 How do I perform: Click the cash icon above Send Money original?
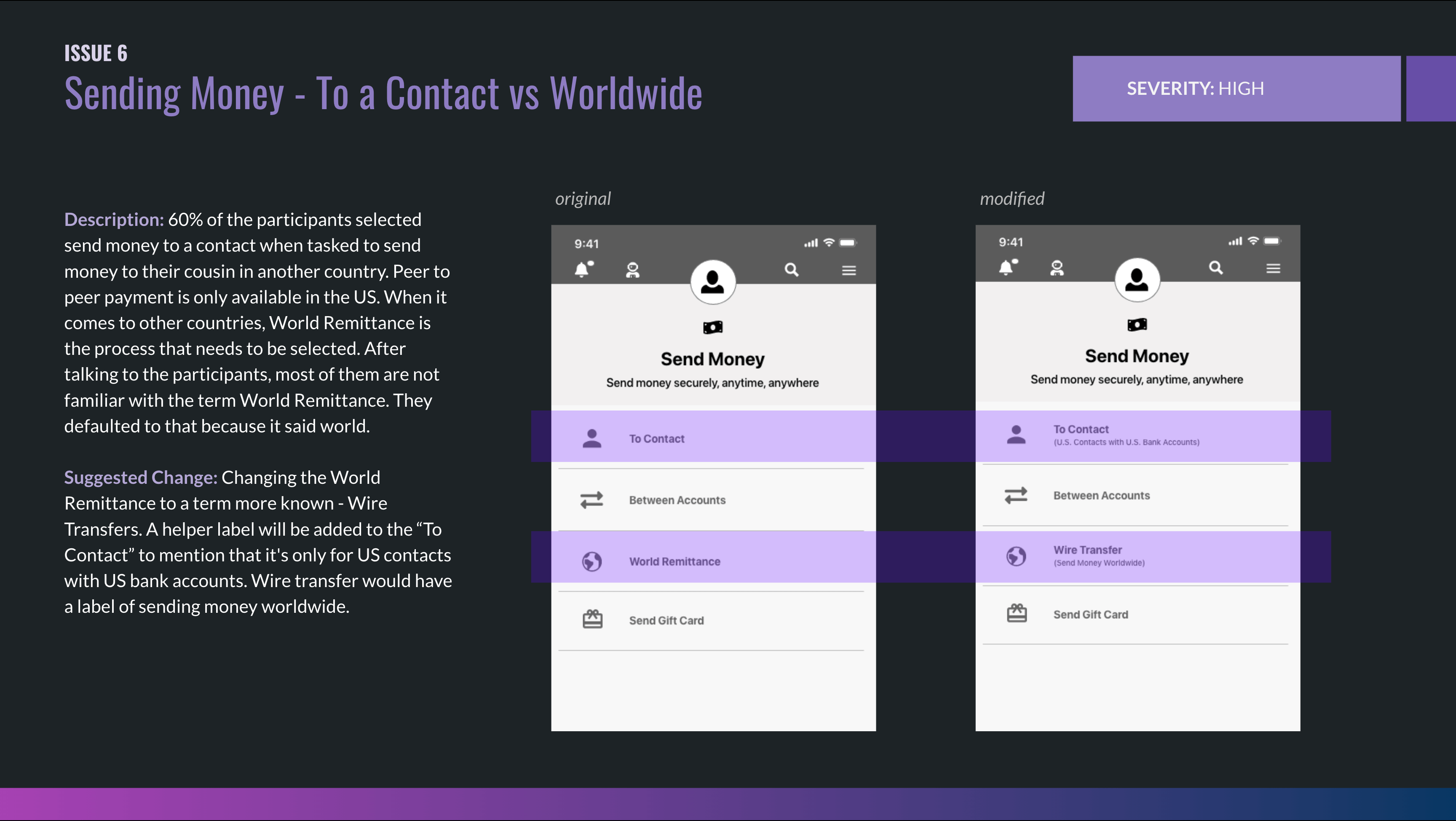tap(712, 327)
